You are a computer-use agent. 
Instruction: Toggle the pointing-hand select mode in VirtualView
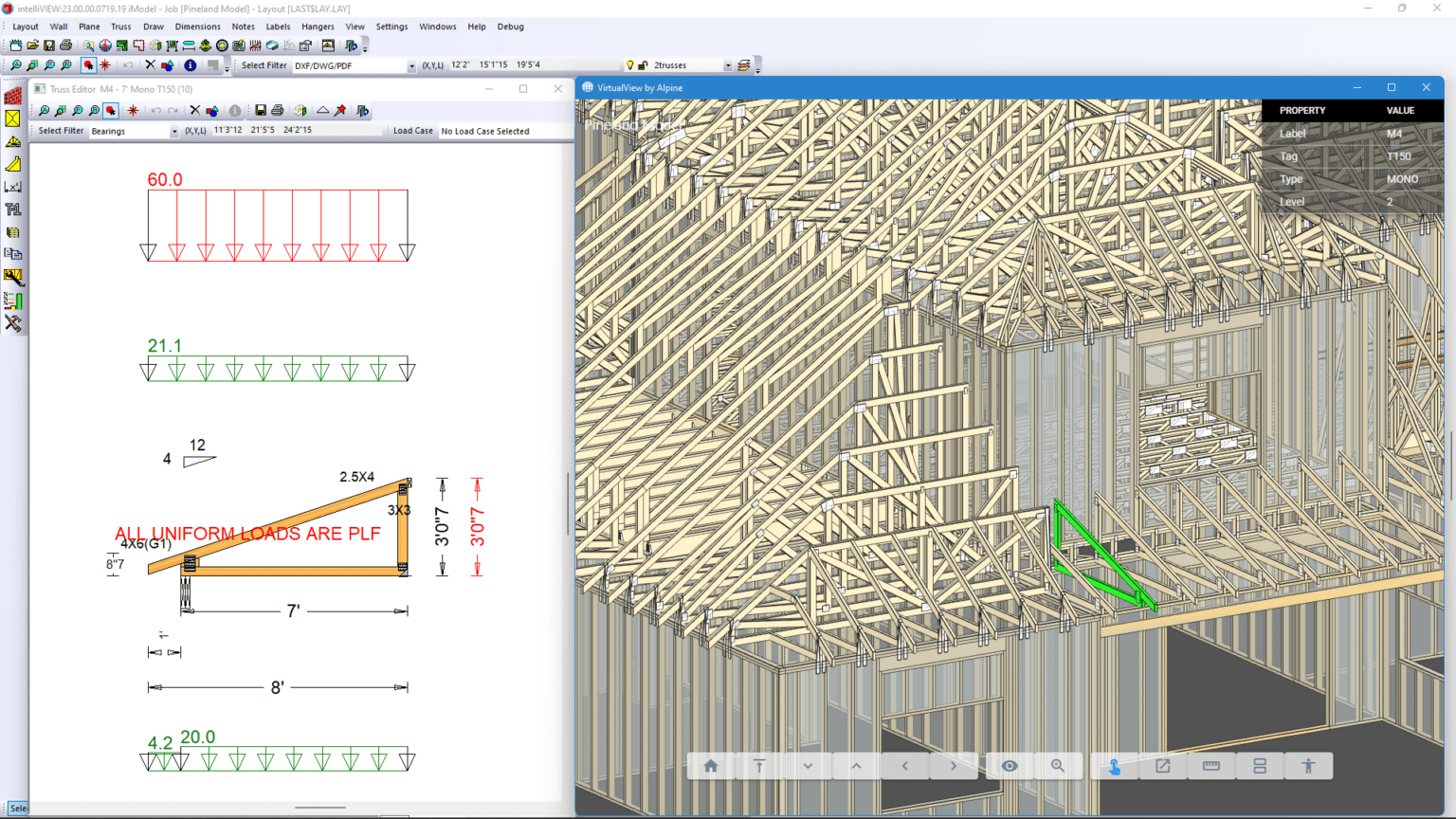1115,766
